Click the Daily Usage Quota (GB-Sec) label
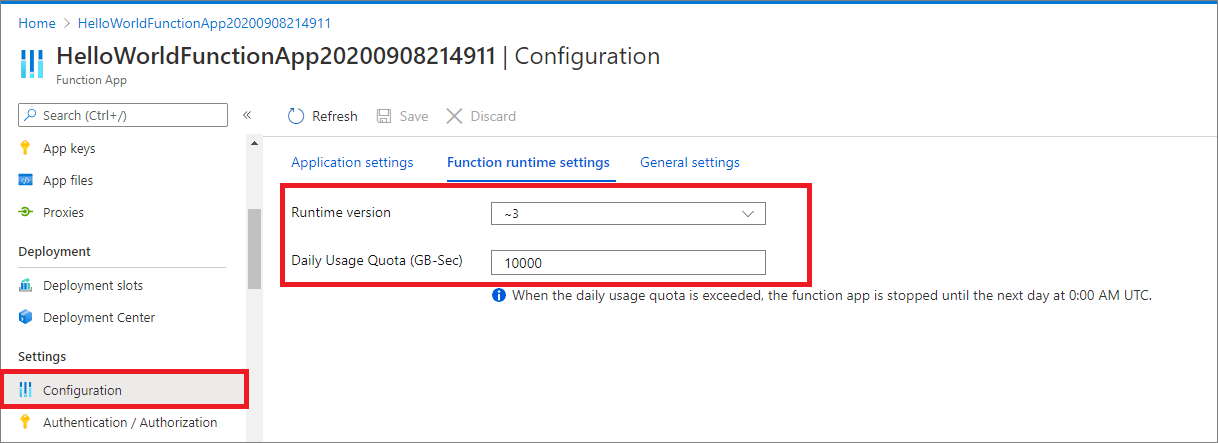This screenshot has width=1218, height=443. [377, 261]
